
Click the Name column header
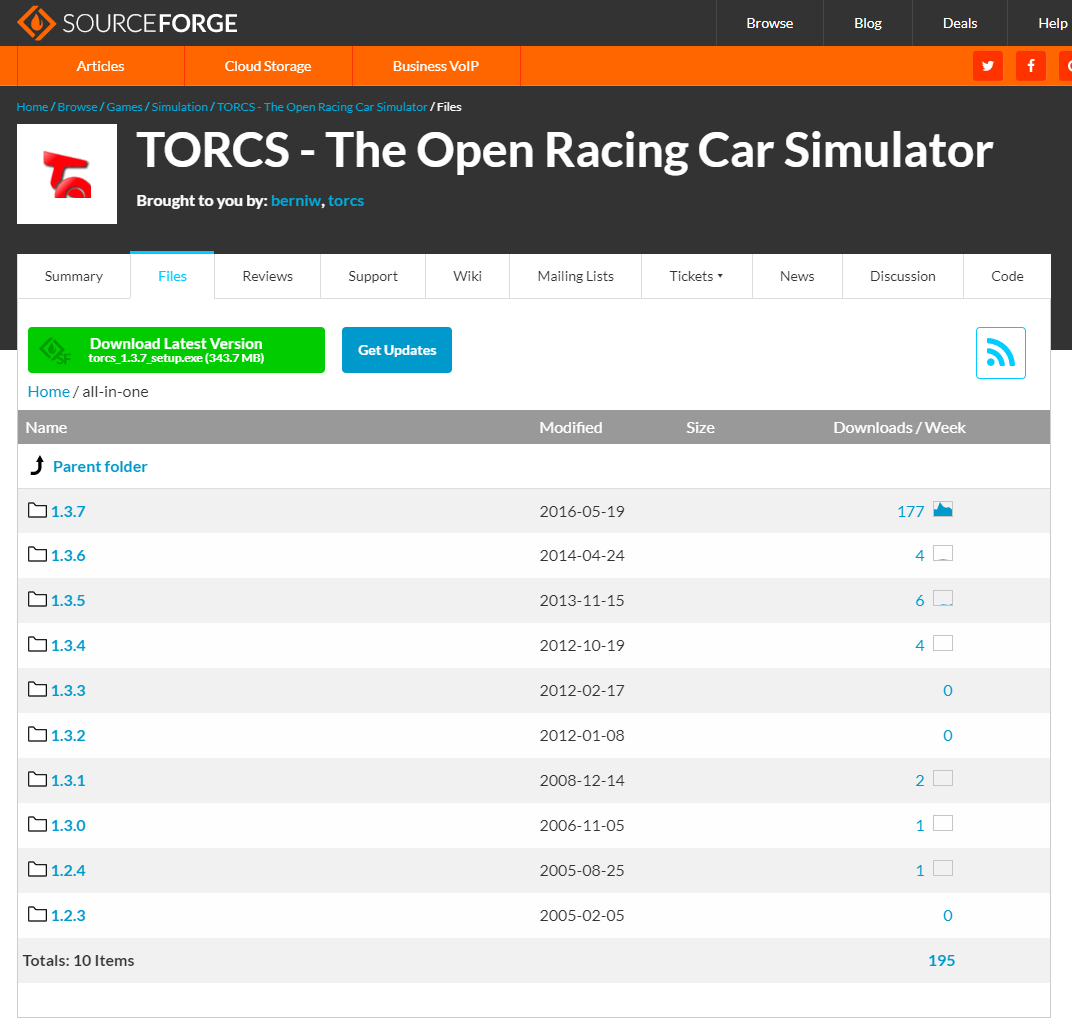coord(46,427)
